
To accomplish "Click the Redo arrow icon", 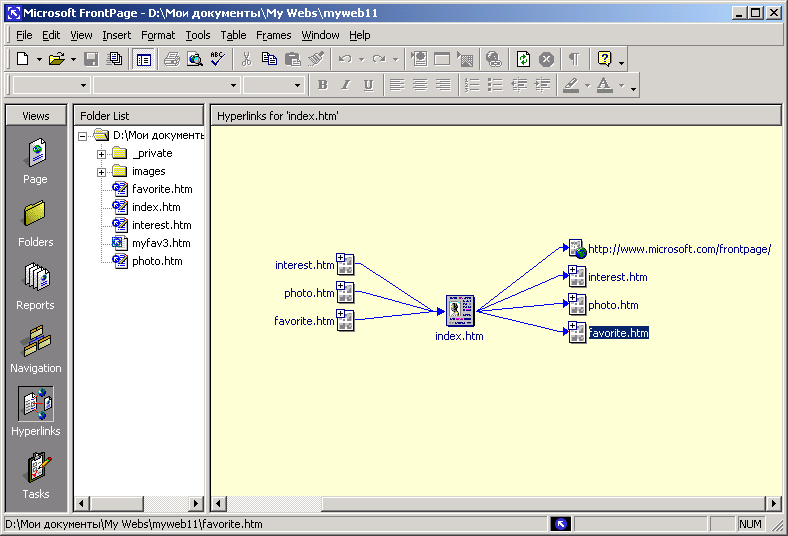I will [x=379, y=59].
